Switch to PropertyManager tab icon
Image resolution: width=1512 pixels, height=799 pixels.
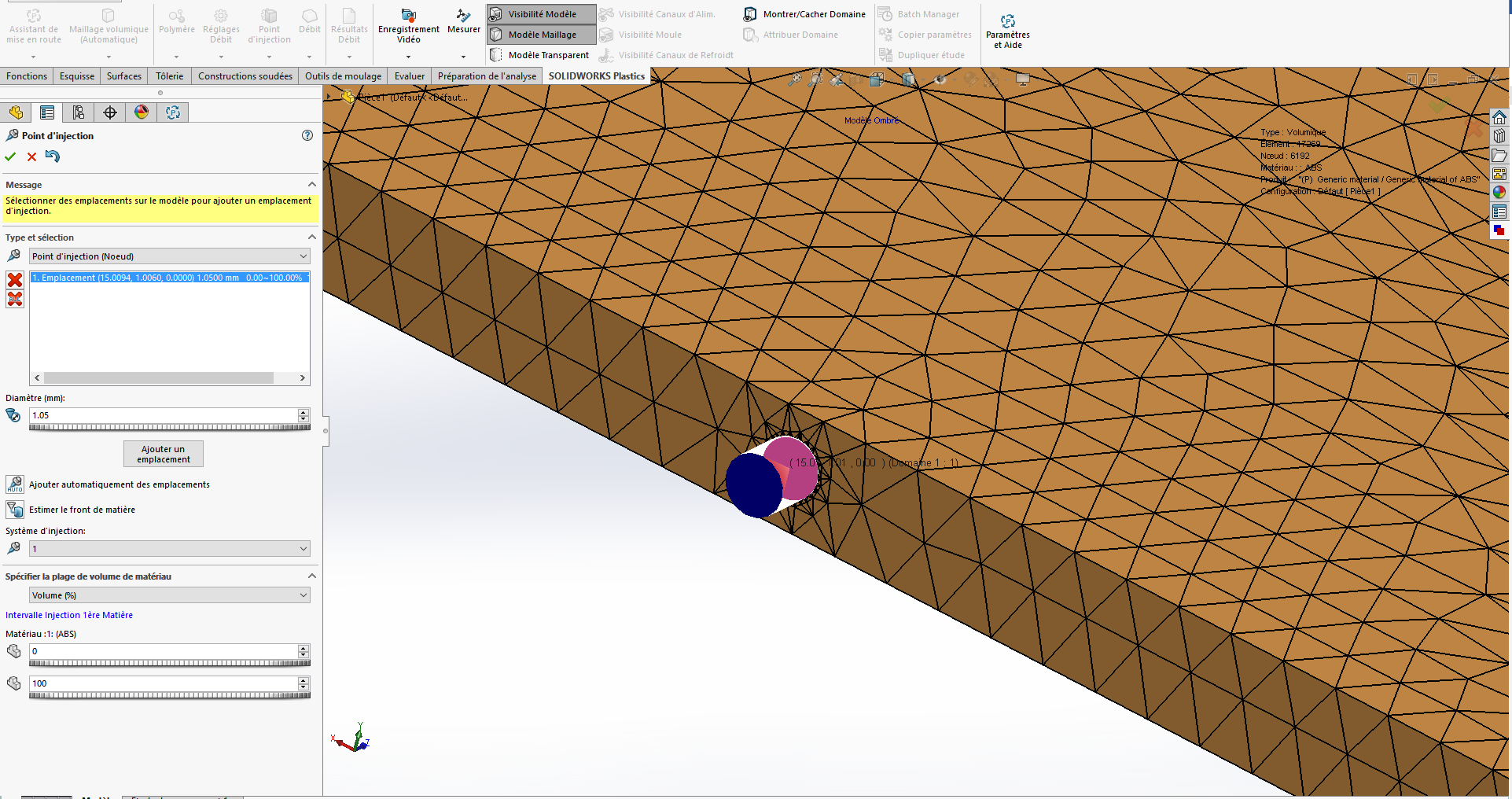point(47,112)
